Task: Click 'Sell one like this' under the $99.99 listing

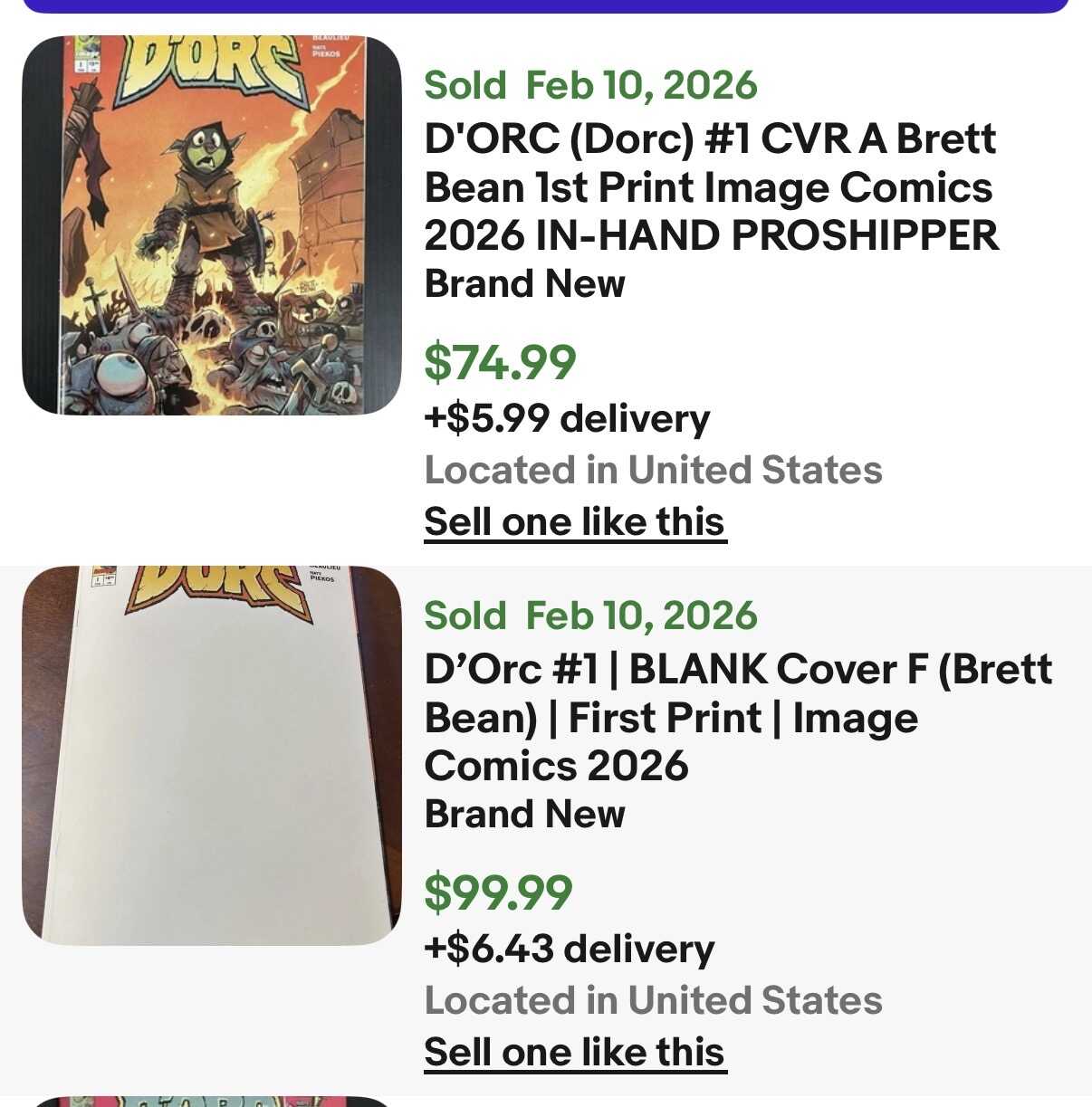Action: point(575,1053)
